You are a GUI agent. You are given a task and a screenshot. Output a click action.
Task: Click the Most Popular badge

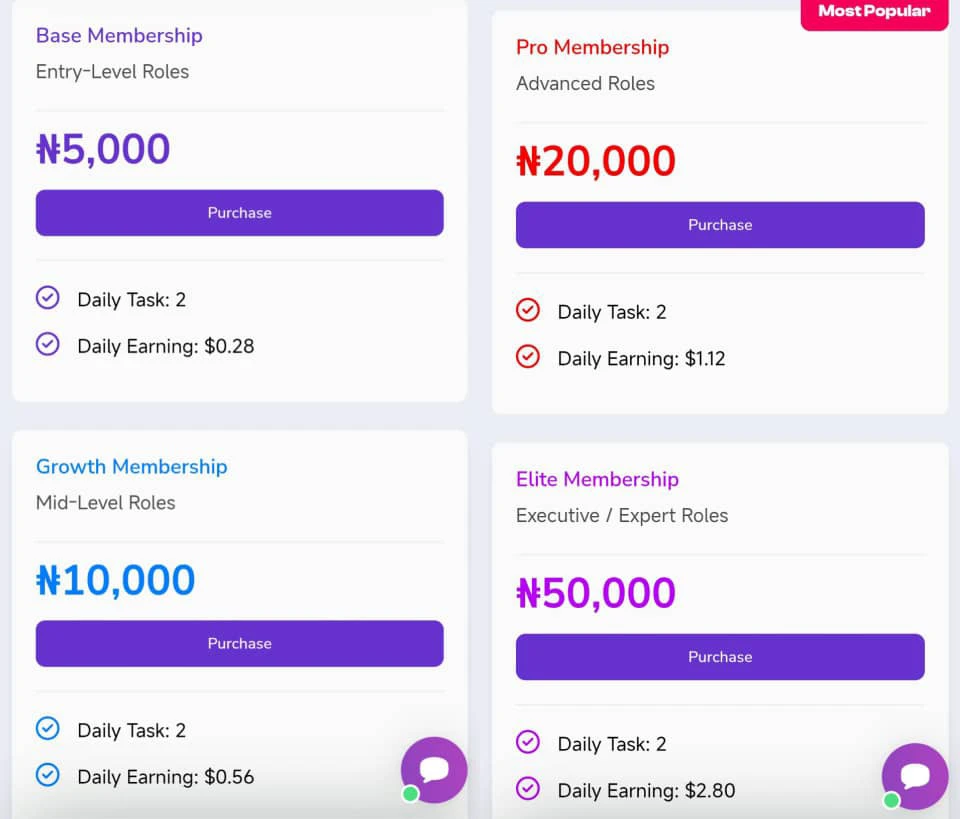click(x=874, y=12)
